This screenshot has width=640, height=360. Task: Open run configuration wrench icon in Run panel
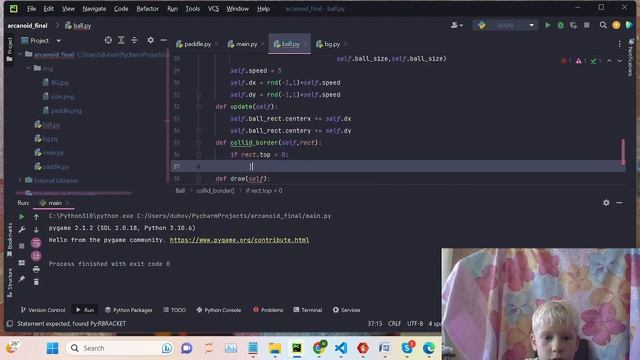tap(22, 230)
